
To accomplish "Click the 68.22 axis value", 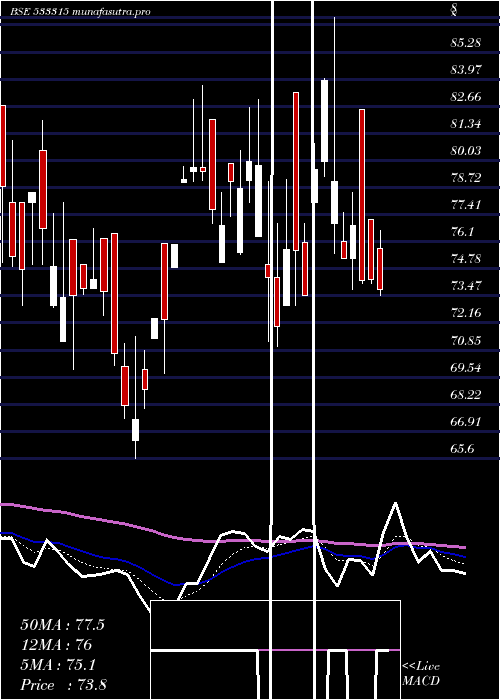I will (x=466, y=395).
